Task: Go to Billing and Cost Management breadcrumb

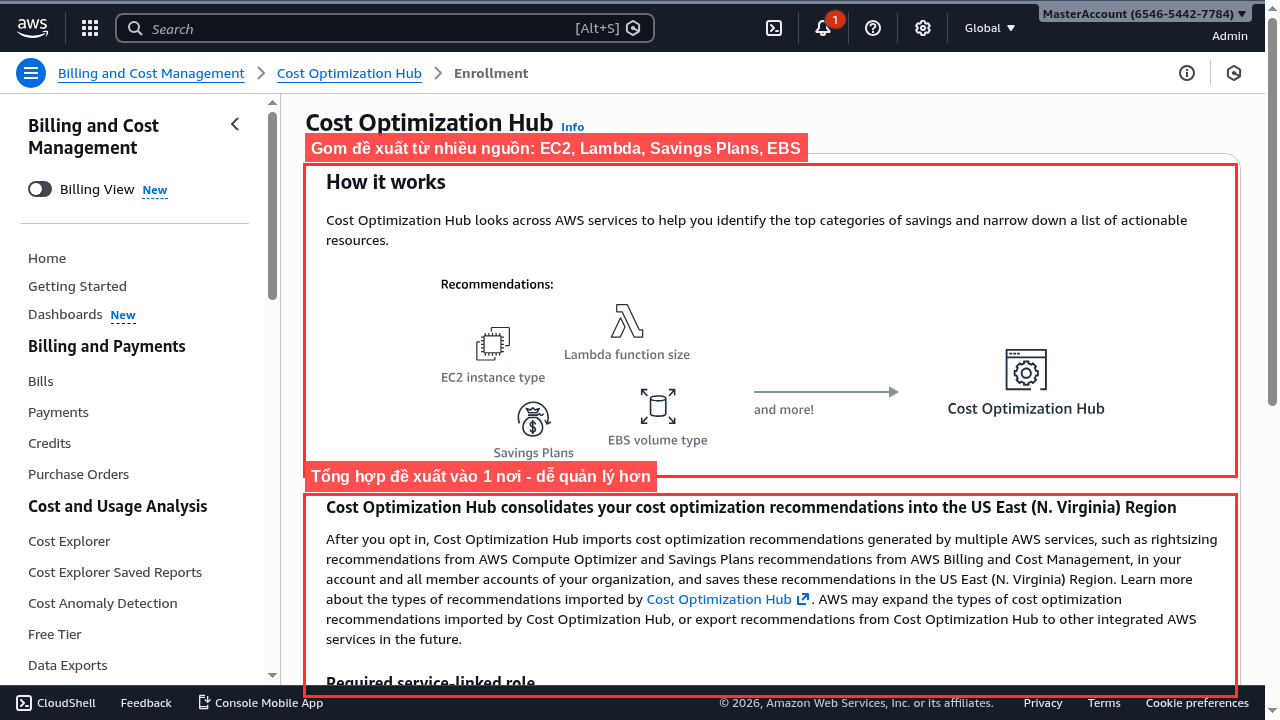Action: pyautogui.click(x=151, y=73)
